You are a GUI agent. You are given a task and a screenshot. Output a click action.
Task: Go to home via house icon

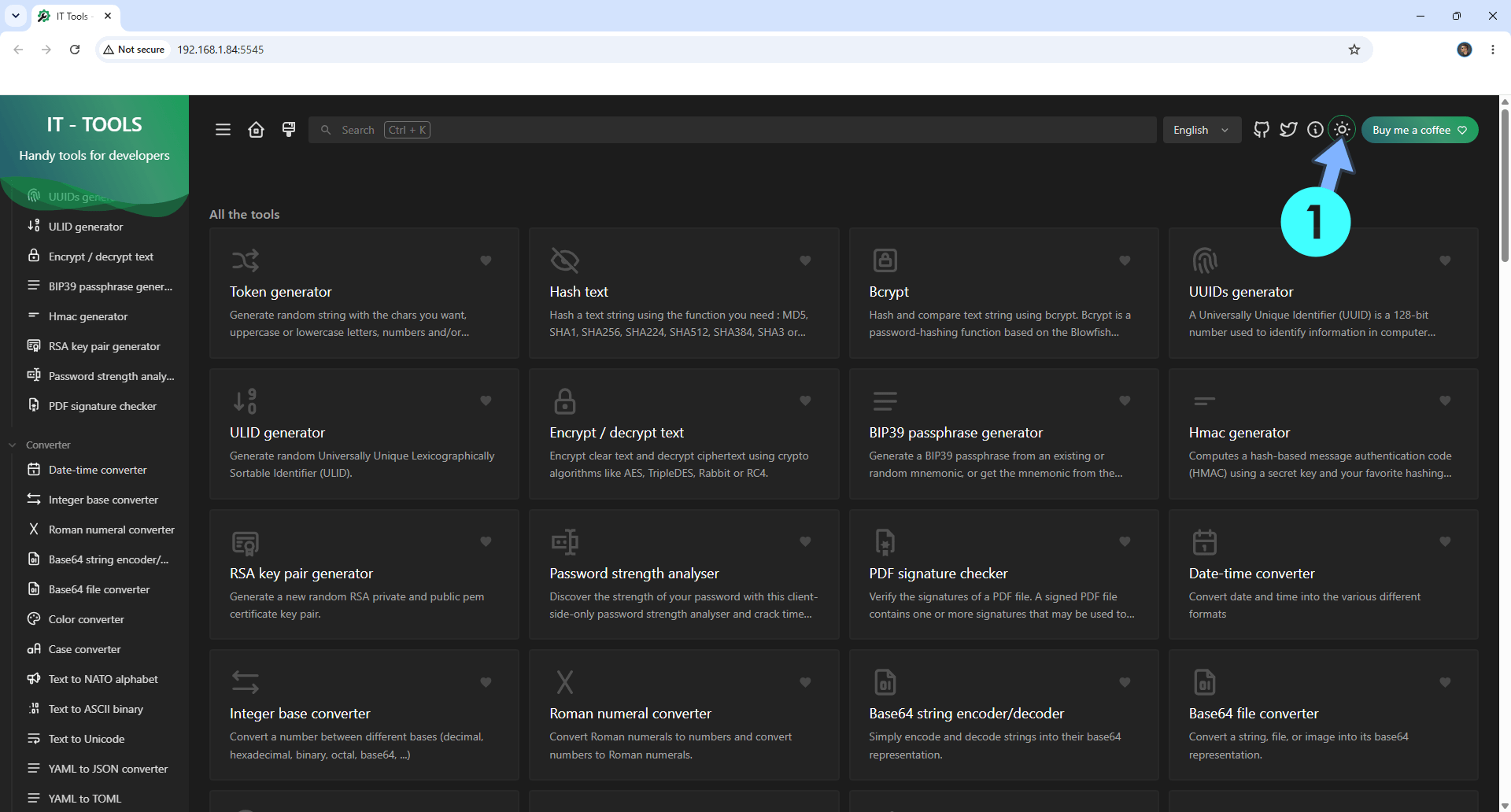pyautogui.click(x=256, y=130)
